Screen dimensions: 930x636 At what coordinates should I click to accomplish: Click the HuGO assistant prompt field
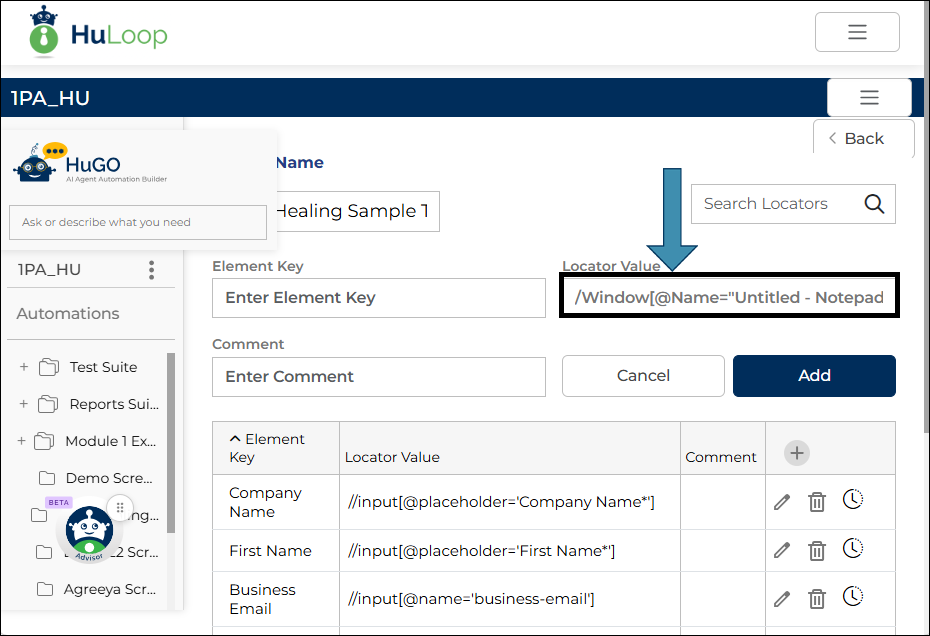click(138, 222)
